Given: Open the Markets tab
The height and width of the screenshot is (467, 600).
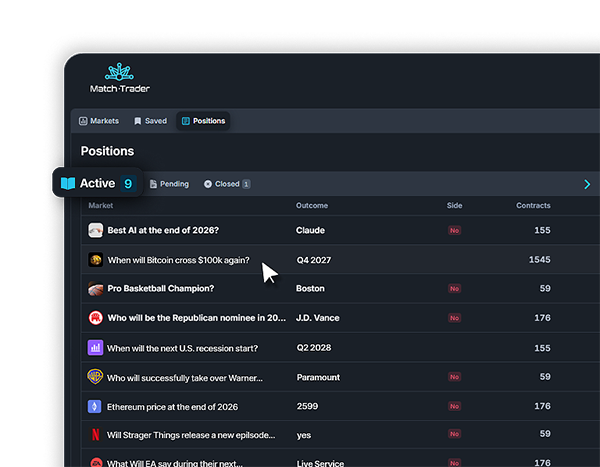Looking at the screenshot, I should tap(99, 121).
